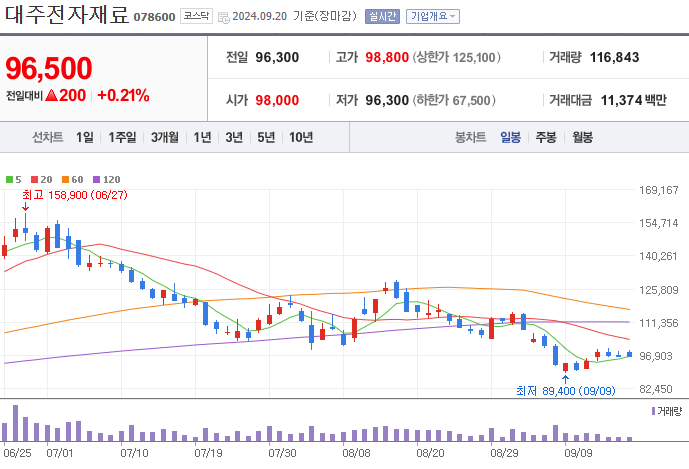689x469 pixels.
Task: Click the green 5-day moving average legend
Action: tap(14, 179)
